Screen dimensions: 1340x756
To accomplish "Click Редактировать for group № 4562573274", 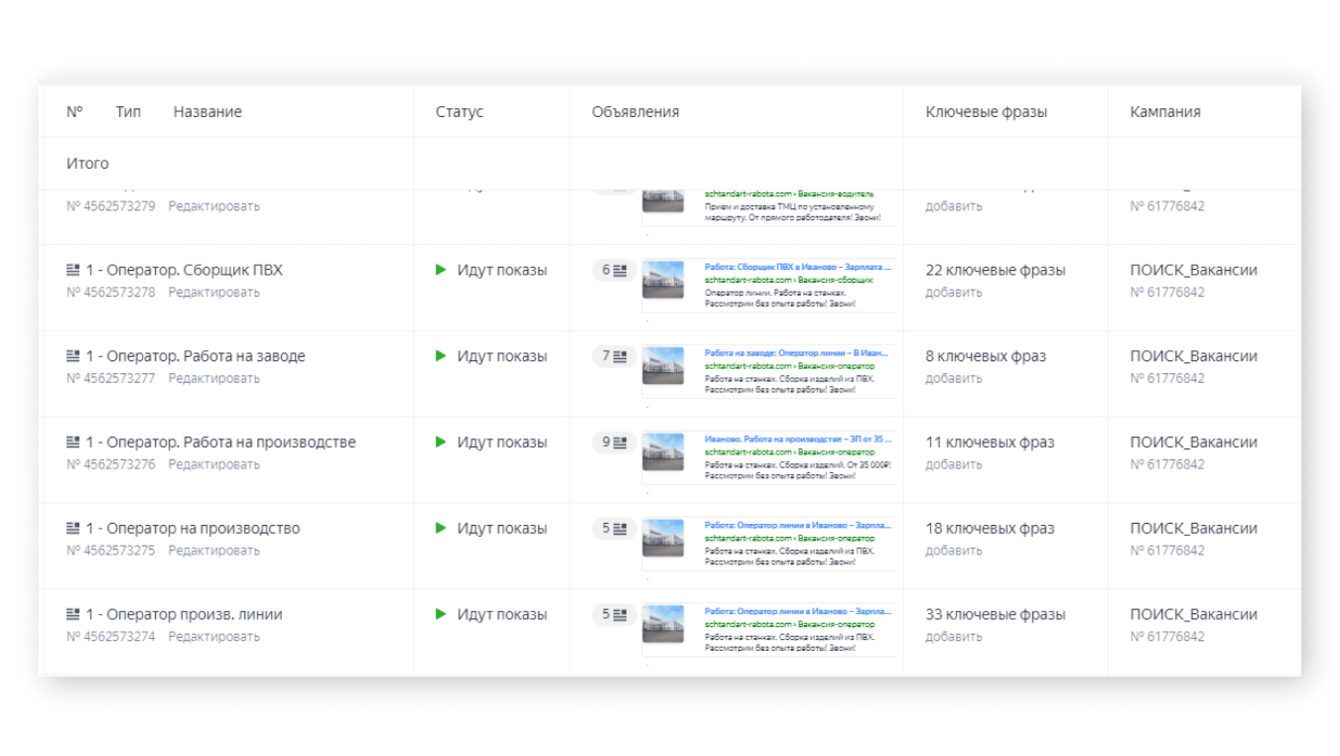I will (213, 637).
